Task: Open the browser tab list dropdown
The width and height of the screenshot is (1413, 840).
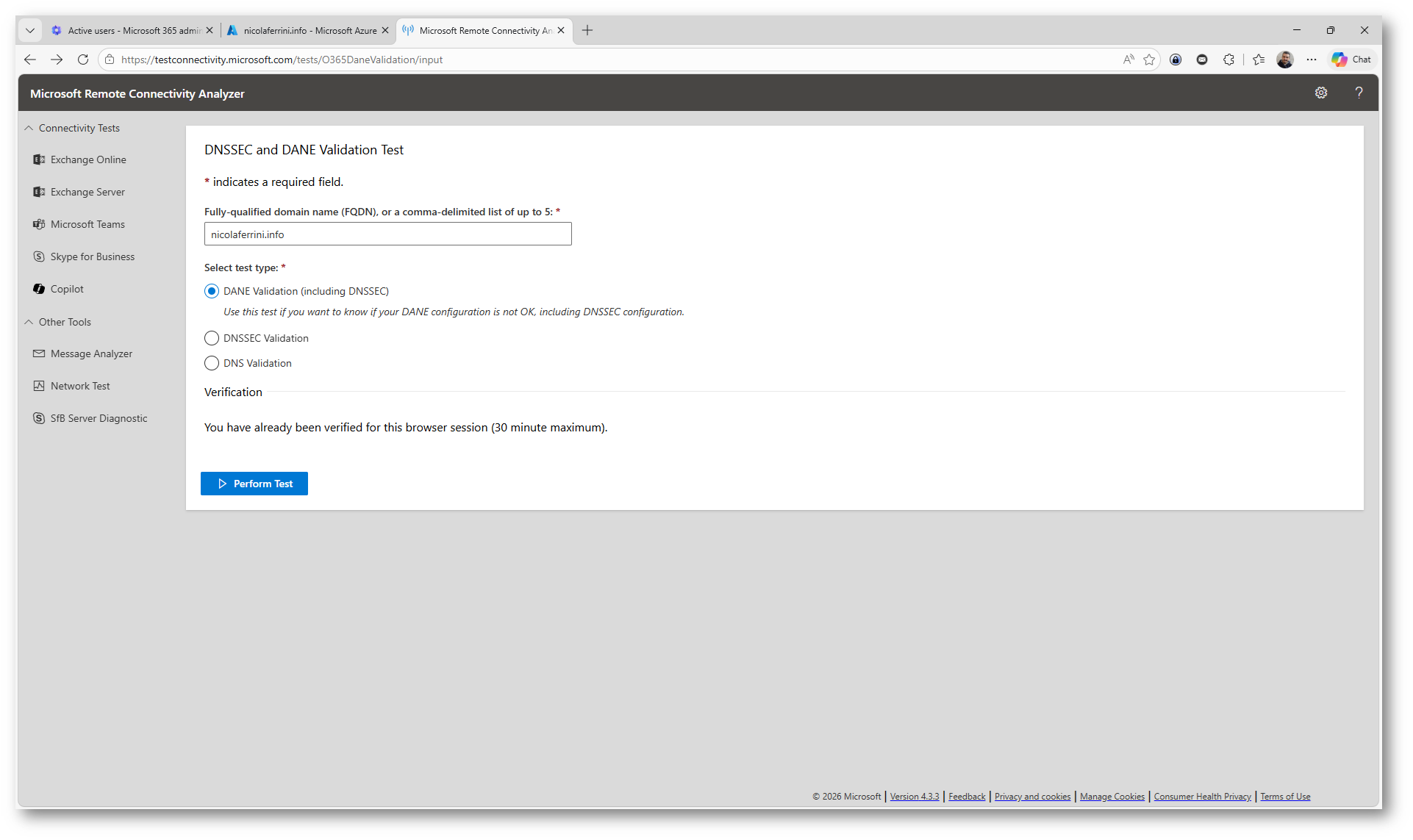Action: (30, 30)
